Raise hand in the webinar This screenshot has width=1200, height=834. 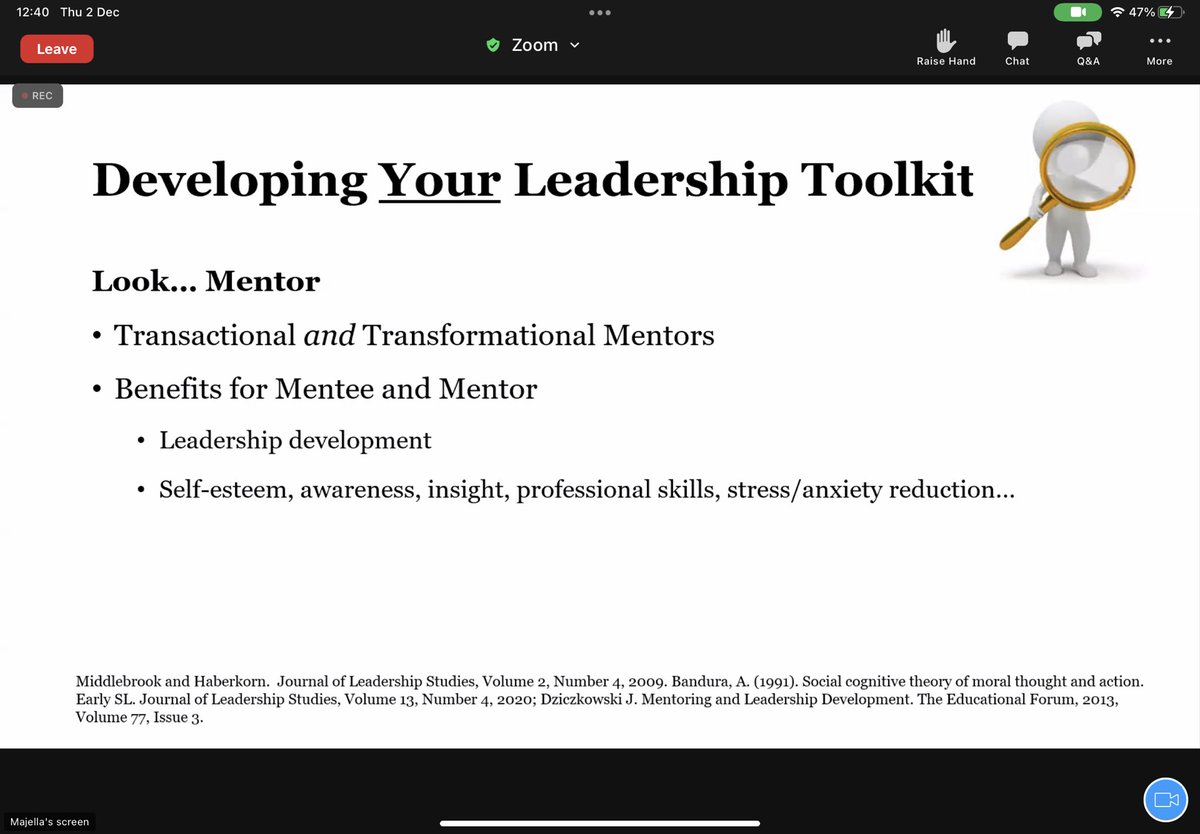click(x=945, y=48)
